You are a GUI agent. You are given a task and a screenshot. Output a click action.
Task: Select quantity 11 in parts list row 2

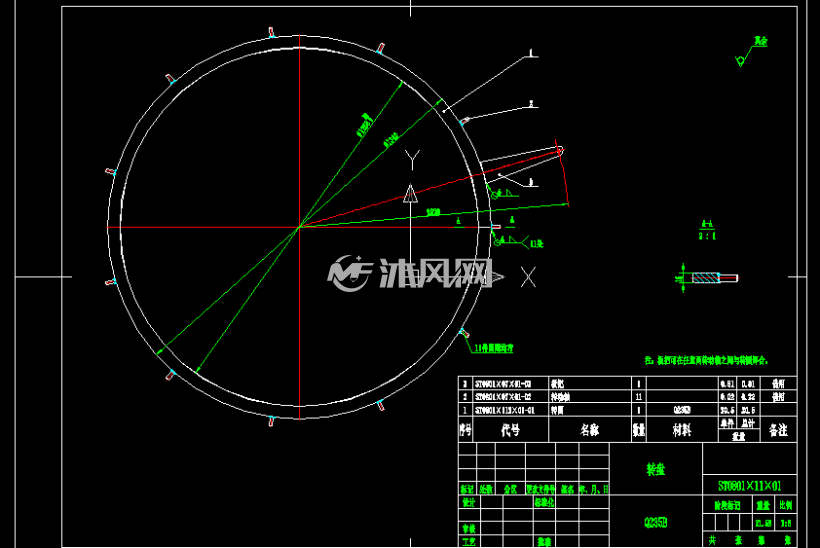pyautogui.click(x=639, y=397)
